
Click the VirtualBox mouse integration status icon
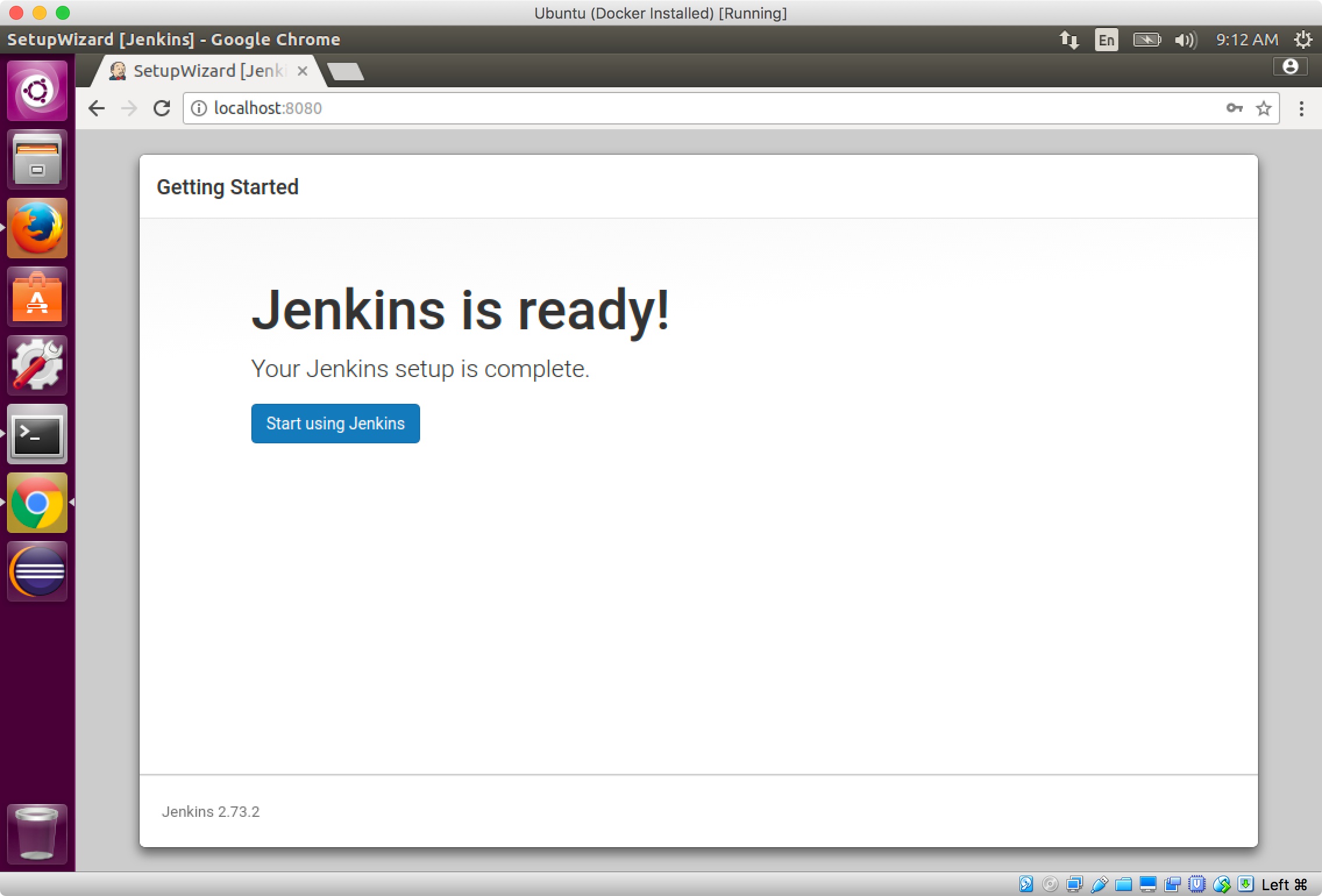(1222, 884)
